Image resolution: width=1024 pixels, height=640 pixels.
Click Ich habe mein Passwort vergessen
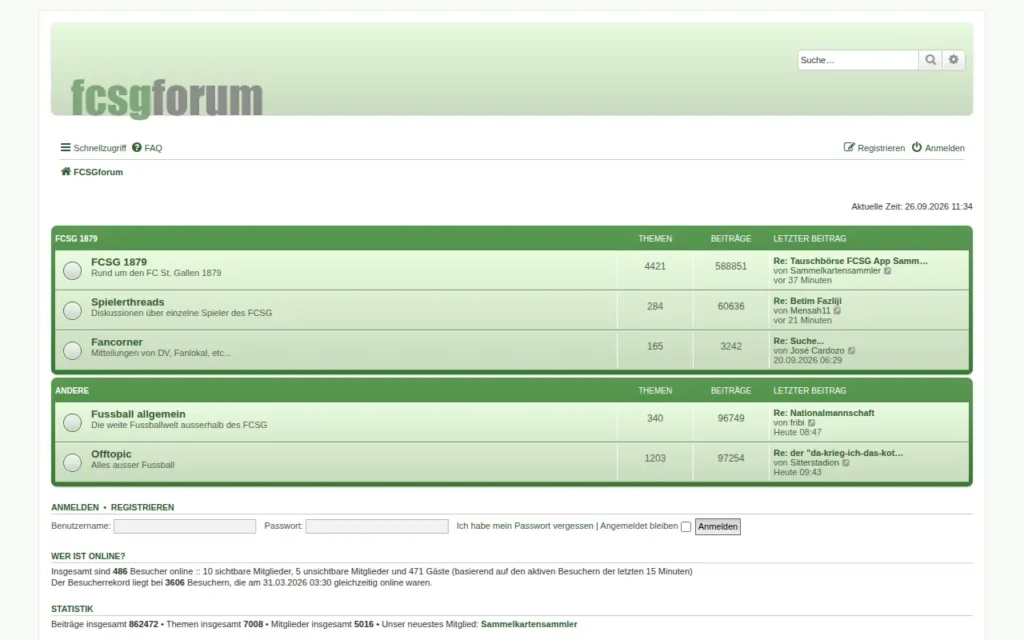click(x=525, y=526)
